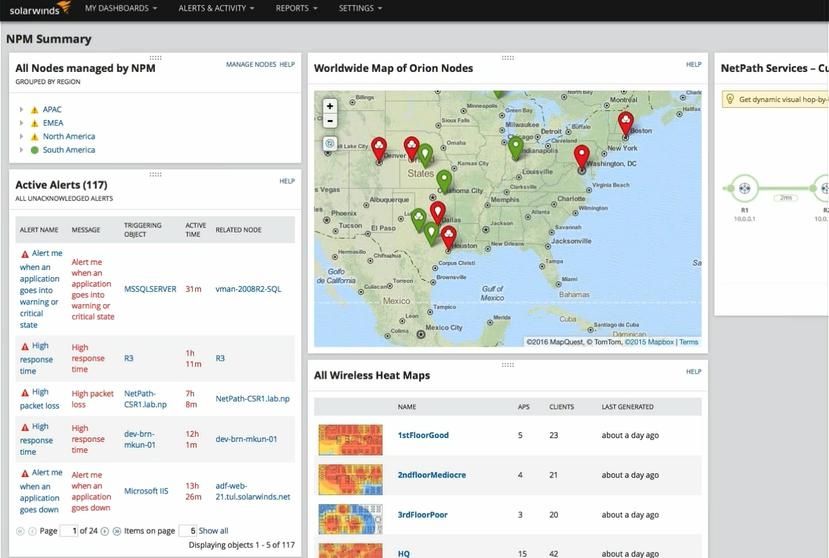Click the Active Time column header

195,230
